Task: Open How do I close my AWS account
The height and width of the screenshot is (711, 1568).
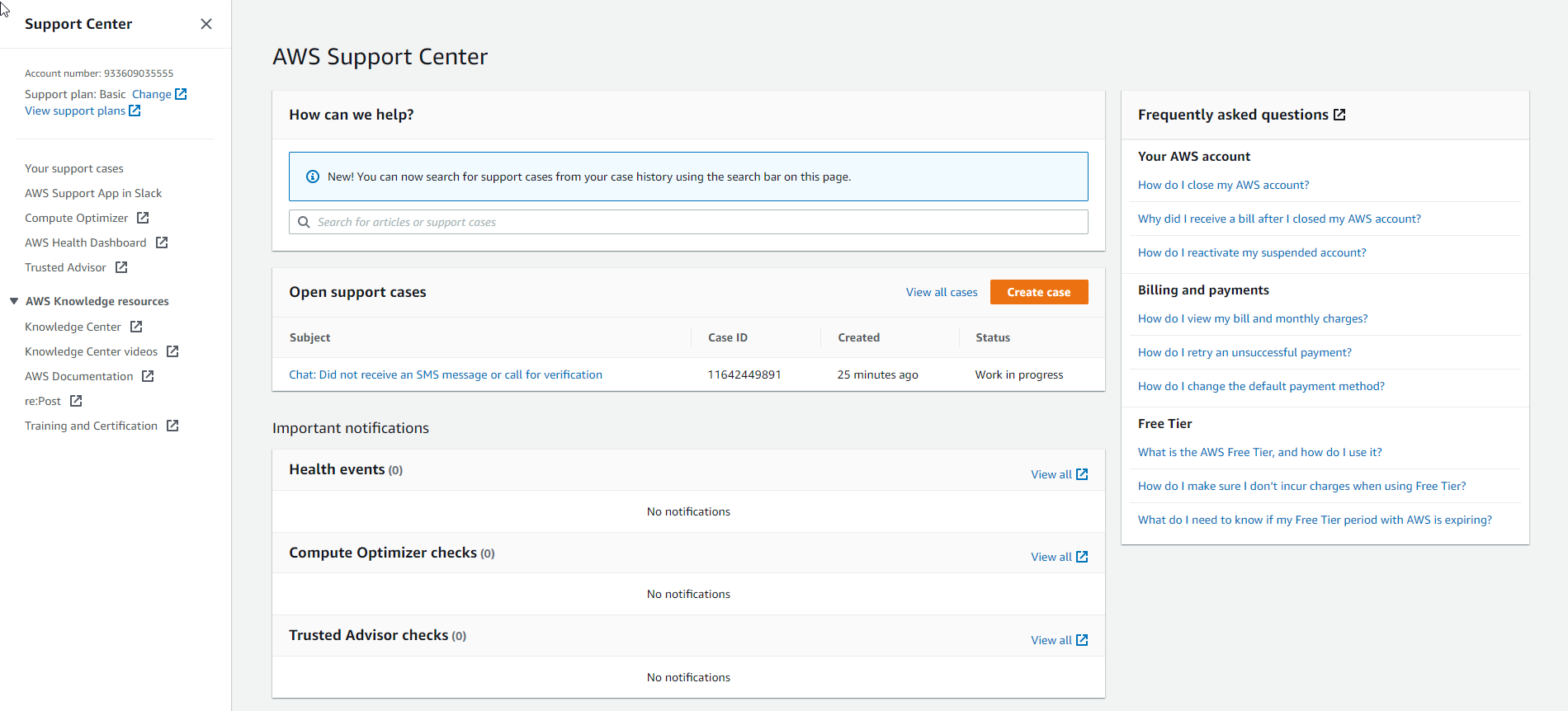Action: point(1224,185)
